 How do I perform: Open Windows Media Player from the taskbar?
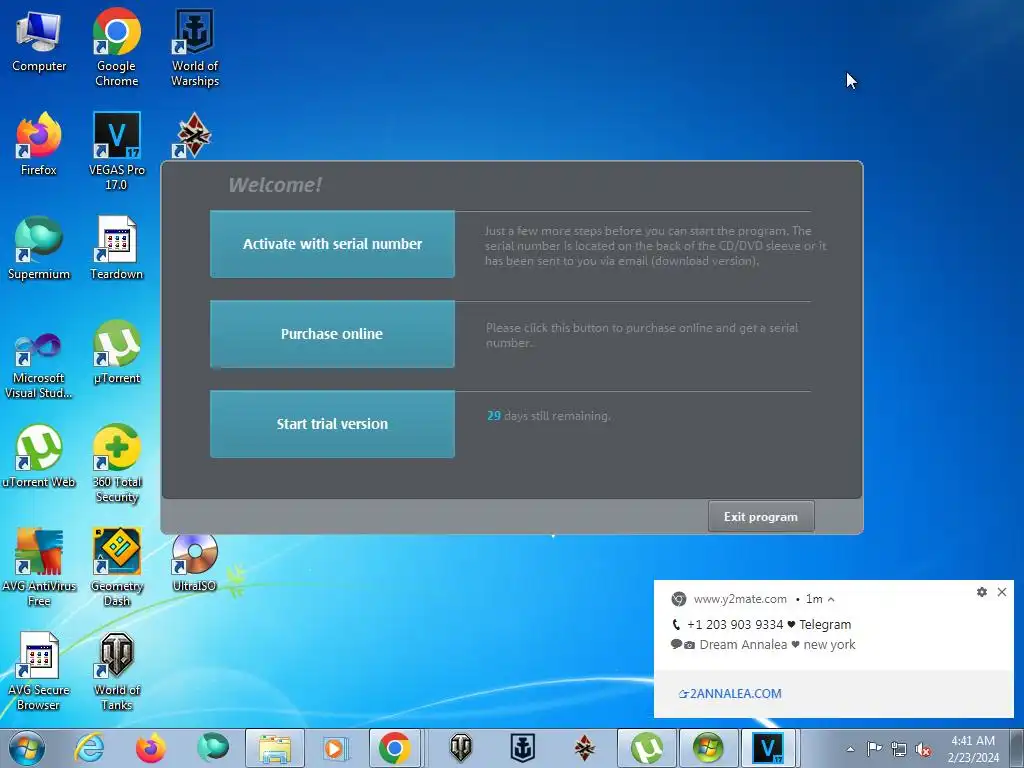336,748
